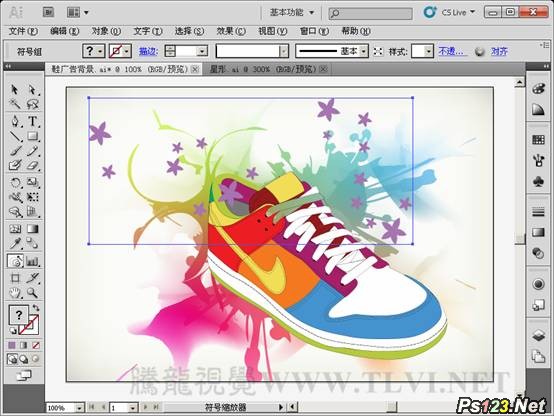554x416 pixels.
Task: Select the Hand tool
Action: coord(14,293)
